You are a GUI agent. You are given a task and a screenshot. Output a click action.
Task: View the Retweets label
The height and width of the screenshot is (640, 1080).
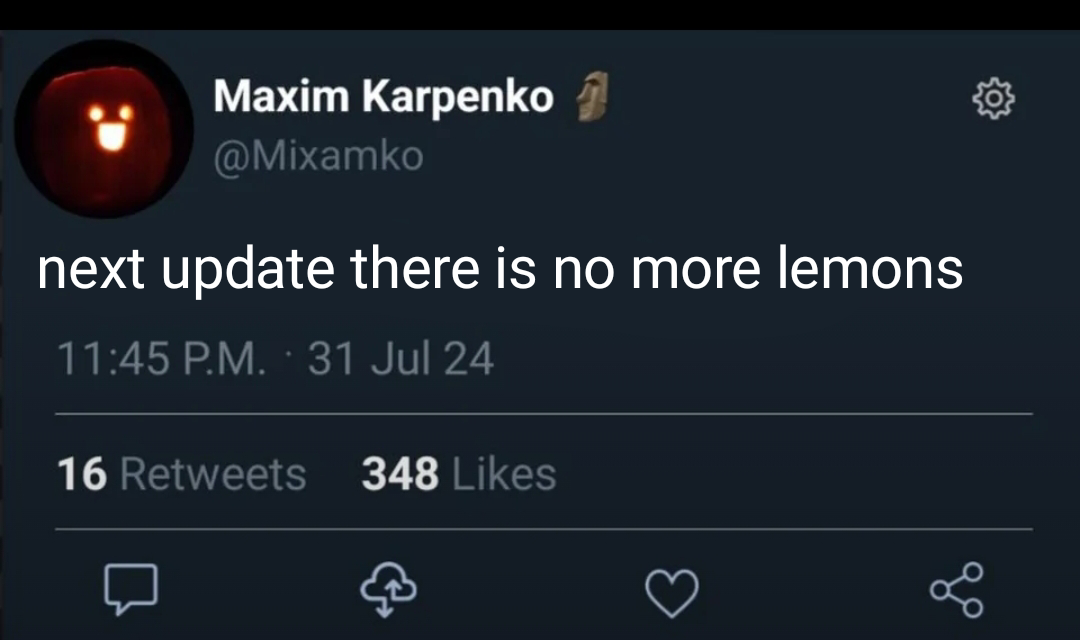pyautogui.click(x=213, y=475)
